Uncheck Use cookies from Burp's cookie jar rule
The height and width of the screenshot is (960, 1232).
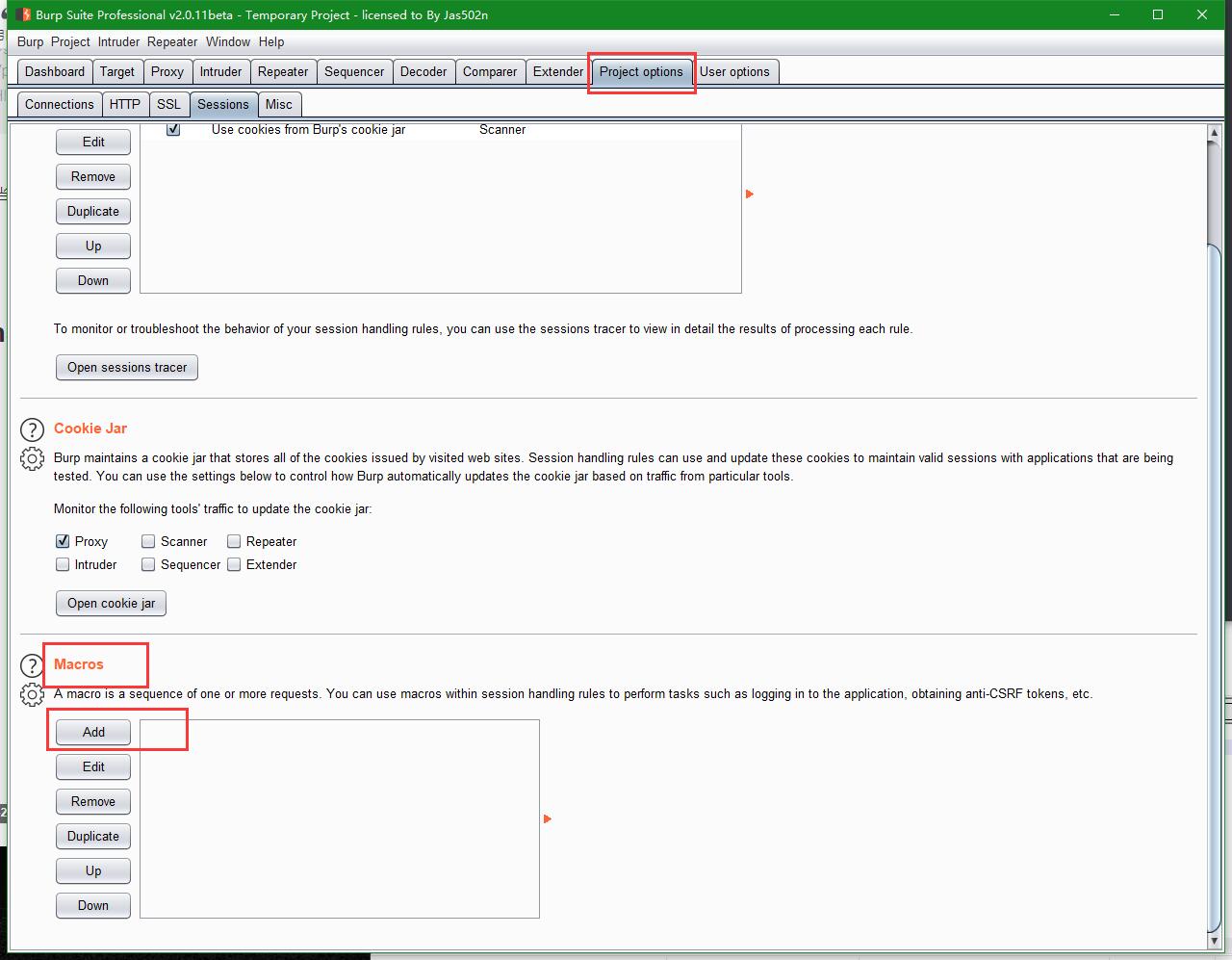pyautogui.click(x=173, y=129)
